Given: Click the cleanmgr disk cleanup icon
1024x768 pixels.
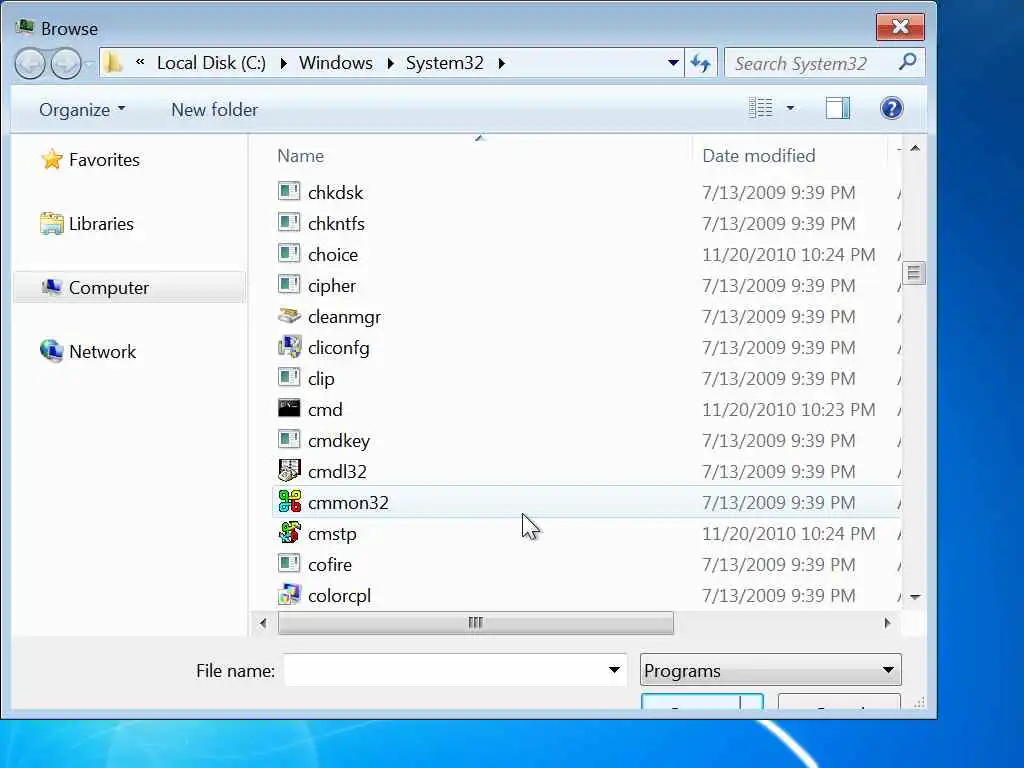Looking at the screenshot, I should 289,315.
